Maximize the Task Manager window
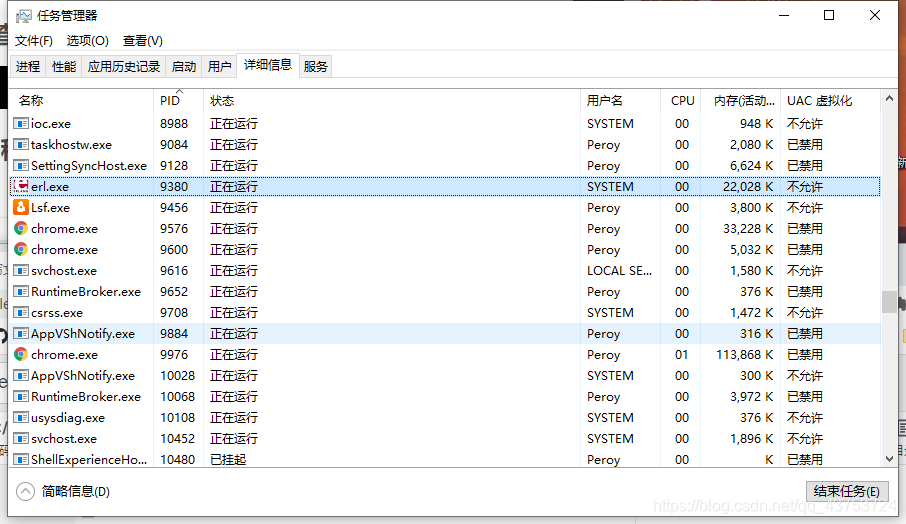 (829, 16)
